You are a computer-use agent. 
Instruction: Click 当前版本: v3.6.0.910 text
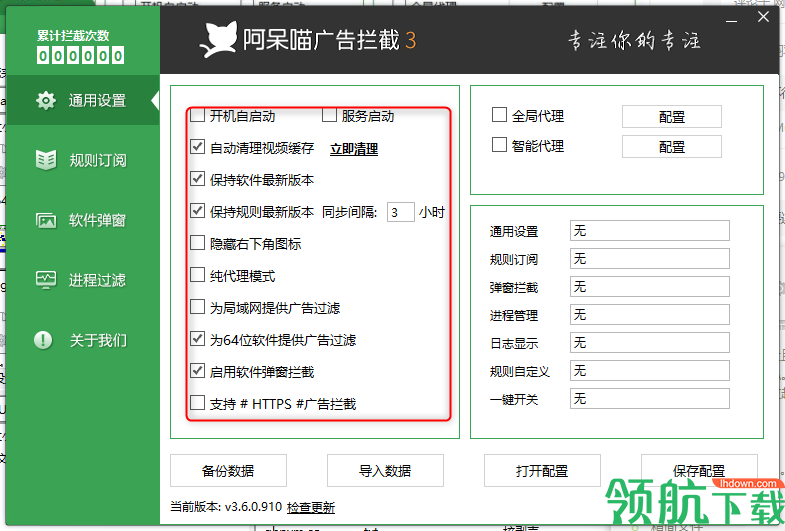(x=226, y=507)
